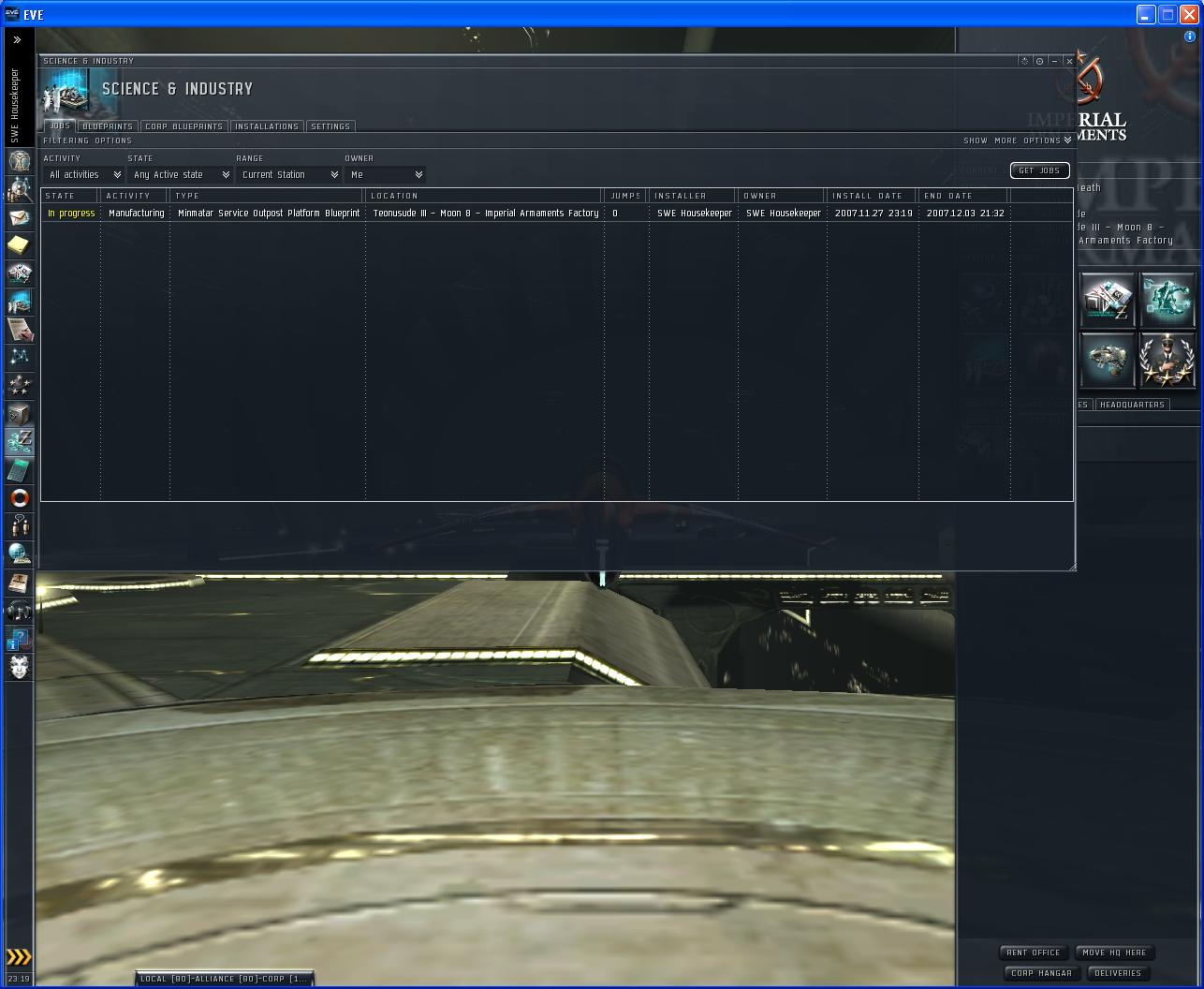Viewport: 1204px width, 989px height.
Task: Open the paper document icon in sidebar
Action: tap(20, 330)
